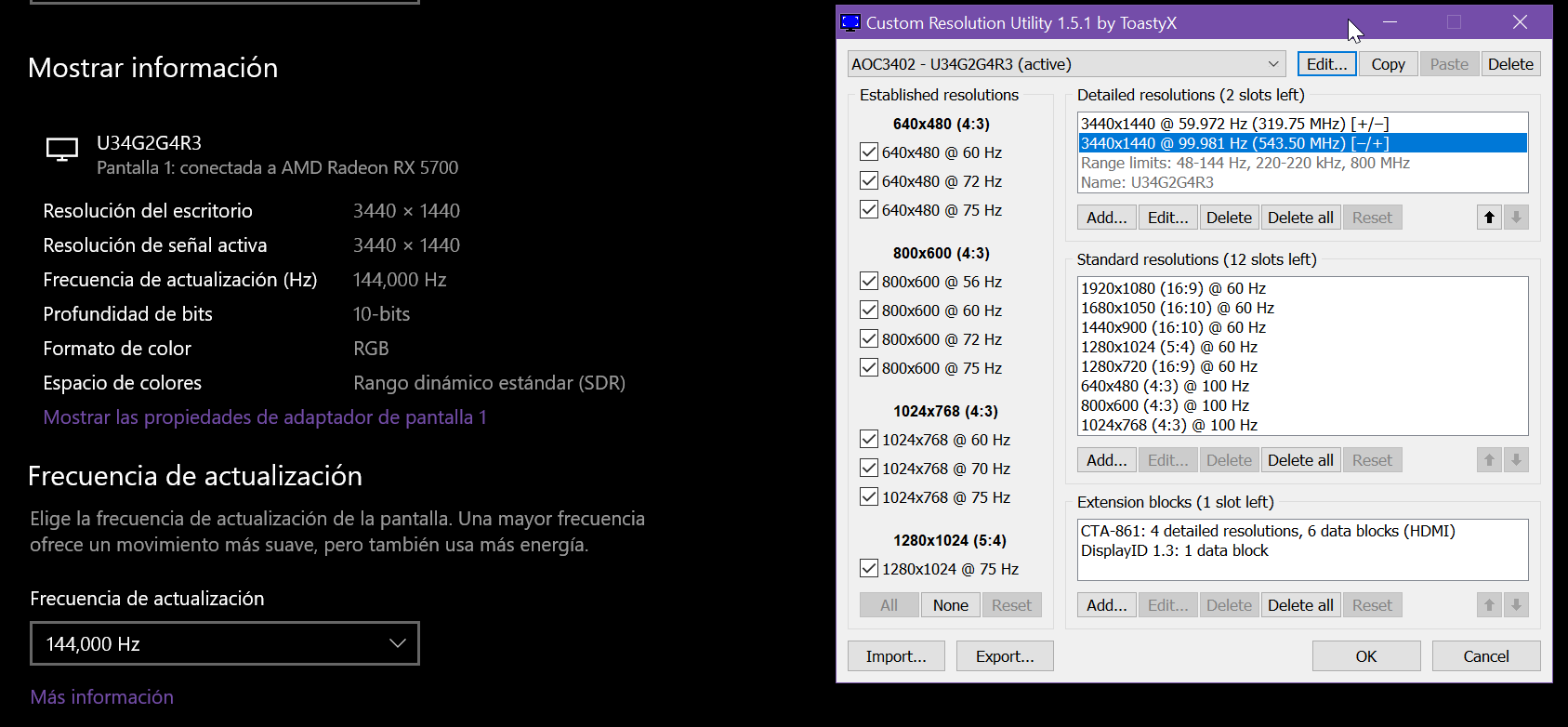This screenshot has height=727, width=1568.
Task: Click the up arrow in Detailed resolutions
Action: click(x=1489, y=218)
